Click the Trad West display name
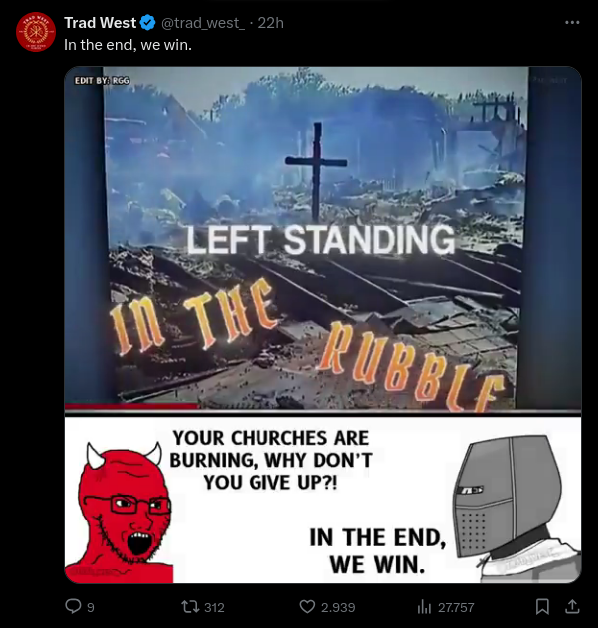This screenshot has height=628, width=598. [x=100, y=23]
